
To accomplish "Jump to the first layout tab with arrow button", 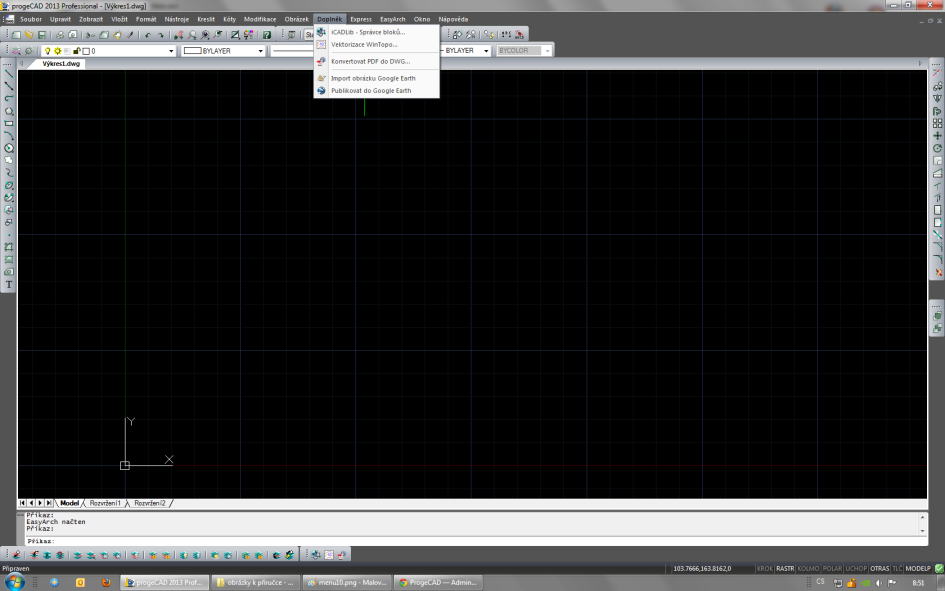I will (x=22, y=503).
